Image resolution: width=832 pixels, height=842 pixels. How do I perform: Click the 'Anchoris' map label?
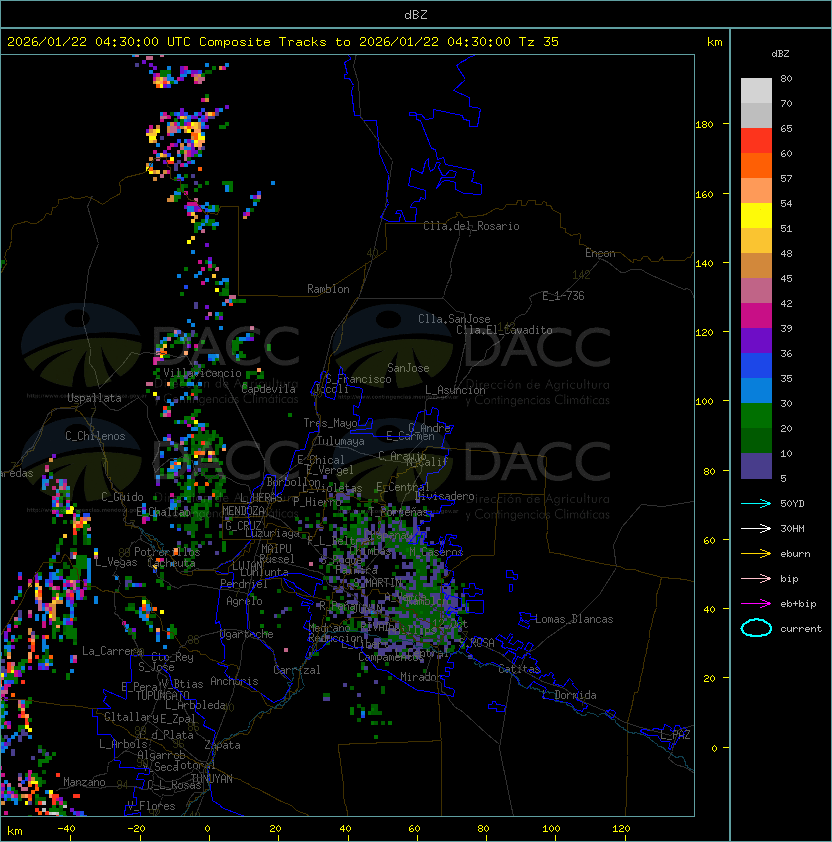[234, 681]
